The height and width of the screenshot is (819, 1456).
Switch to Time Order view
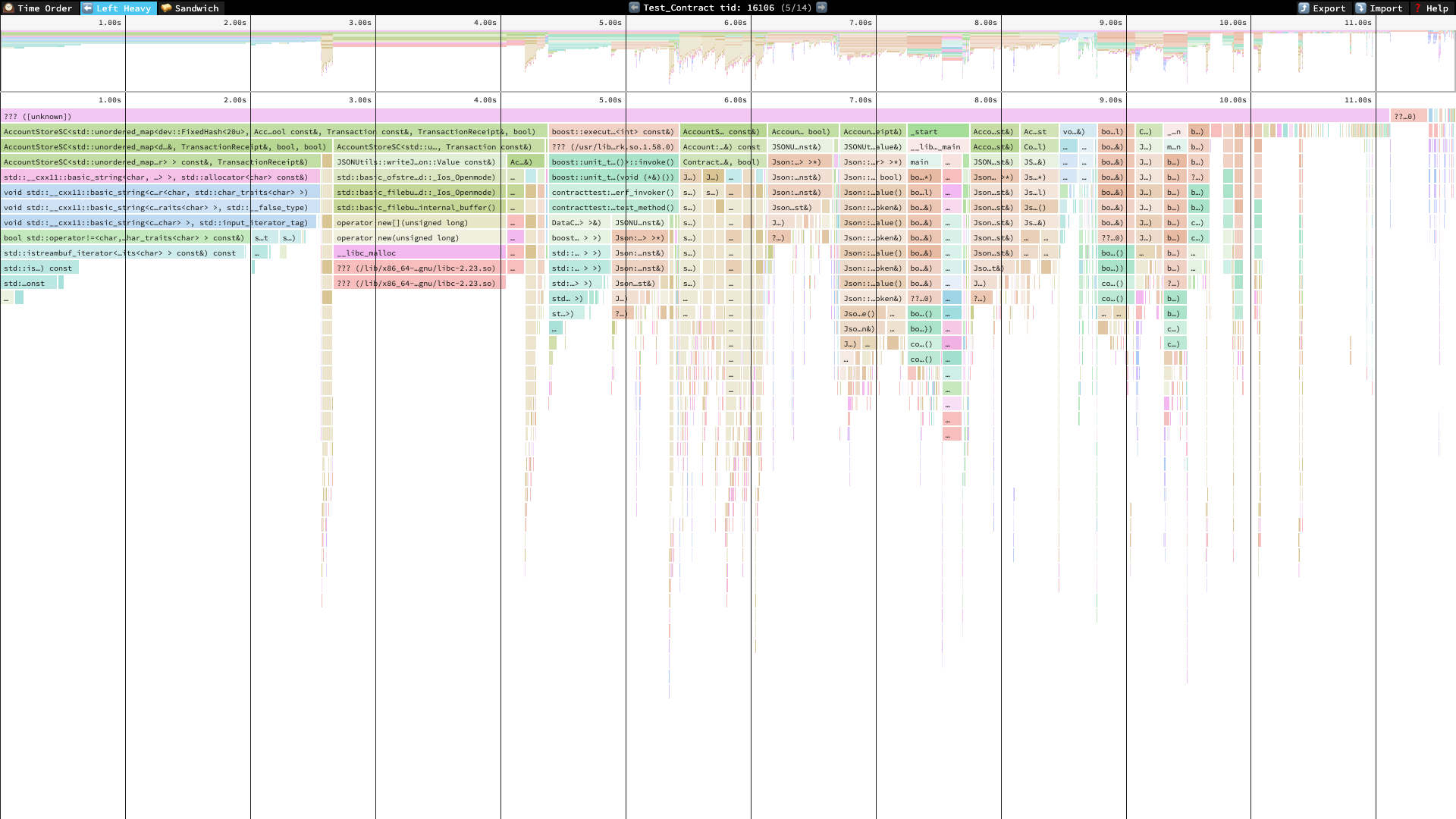coord(38,8)
